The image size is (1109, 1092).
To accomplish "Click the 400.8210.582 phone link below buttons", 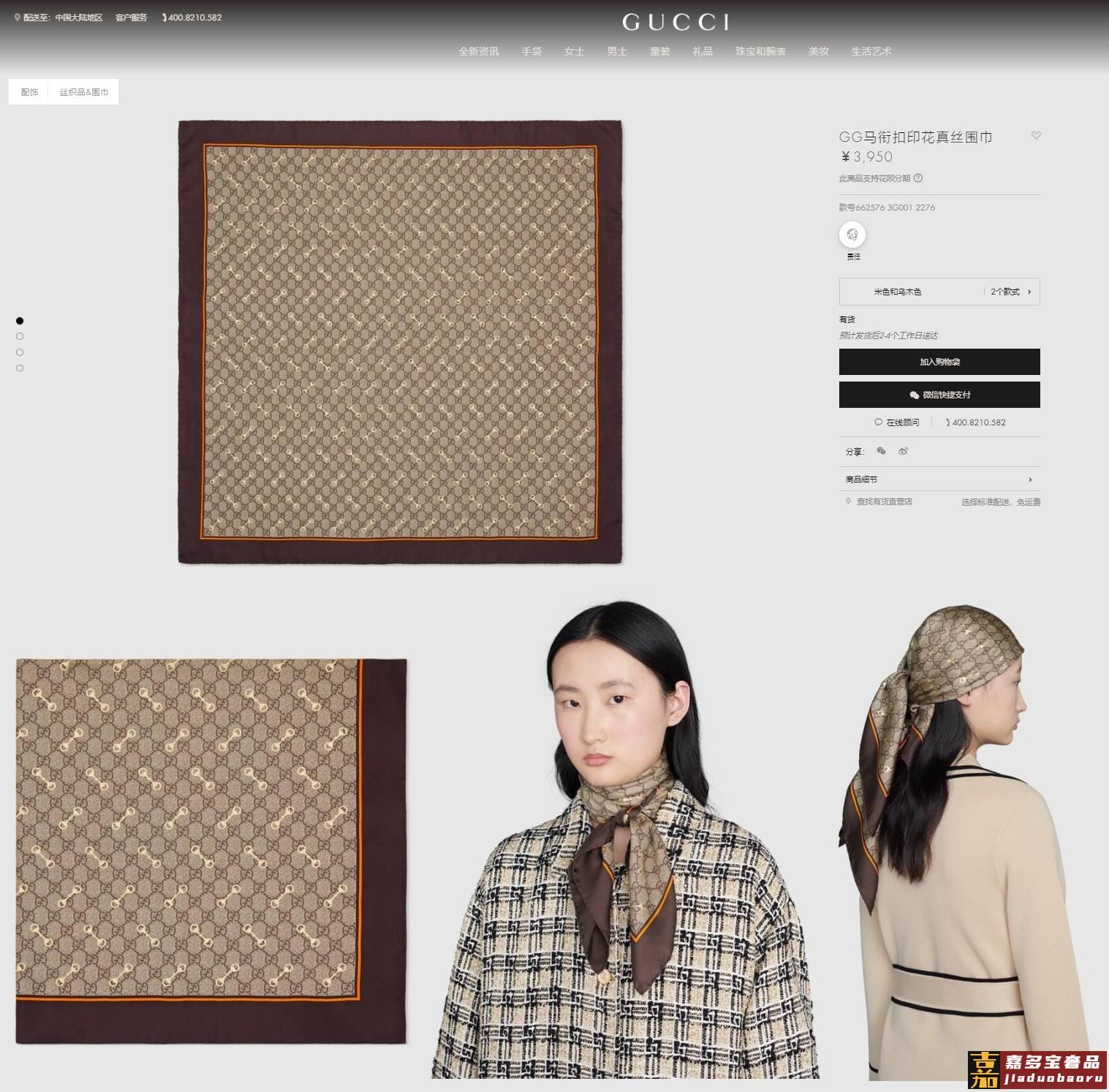I will coord(974,422).
